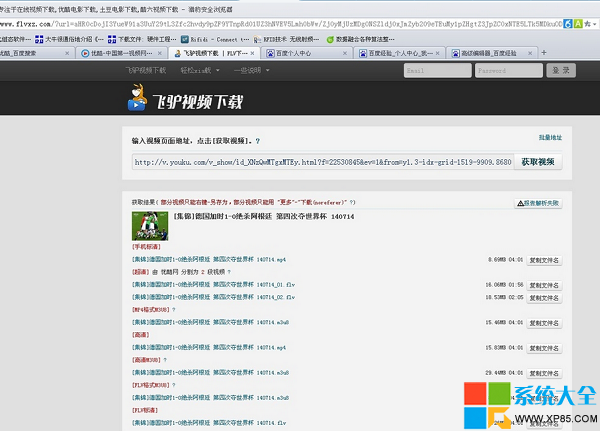The image size is (600, 431).
Task: Download the 140714.flv link under FLV标清
Action: [x=209, y=423]
